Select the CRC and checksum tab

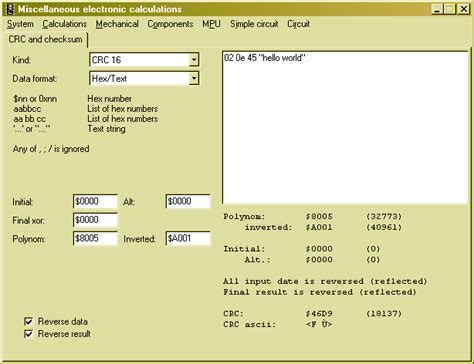[46, 39]
